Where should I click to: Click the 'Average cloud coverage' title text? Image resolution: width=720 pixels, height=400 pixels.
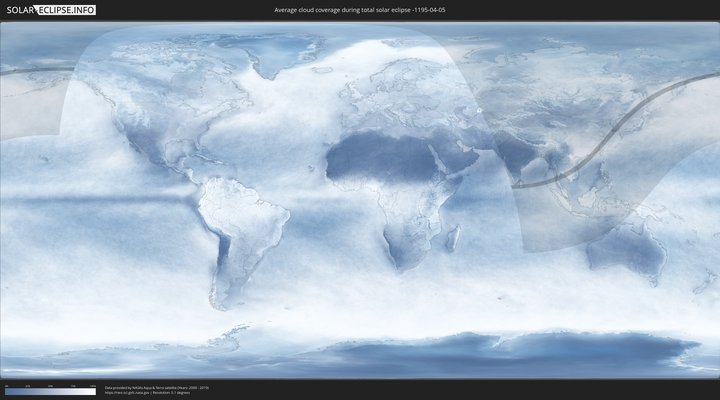(360, 10)
